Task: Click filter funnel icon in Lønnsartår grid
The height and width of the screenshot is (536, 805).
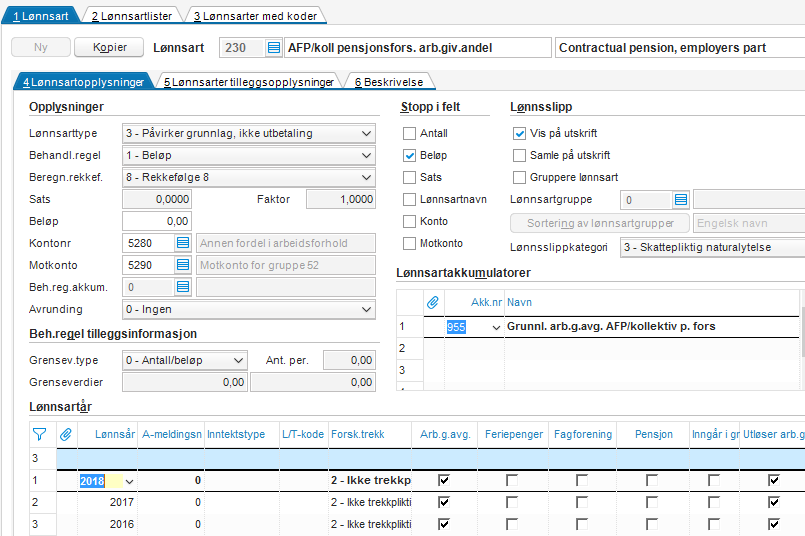Action: click(39, 434)
